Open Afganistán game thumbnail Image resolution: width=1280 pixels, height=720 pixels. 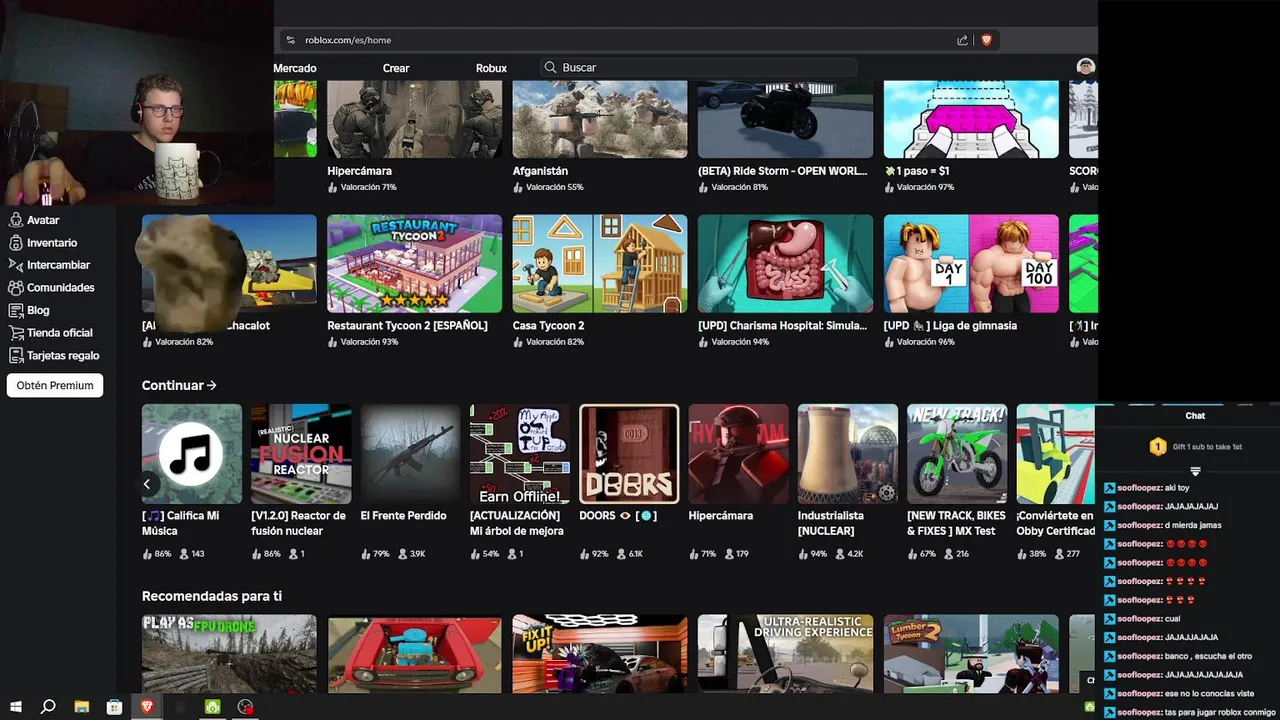click(600, 119)
